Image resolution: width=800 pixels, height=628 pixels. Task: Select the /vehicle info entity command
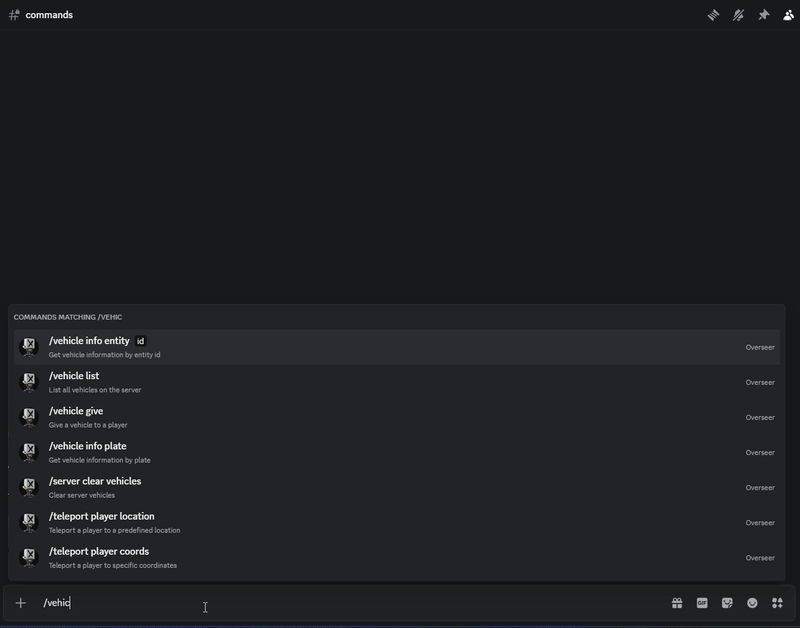(x=89, y=341)
